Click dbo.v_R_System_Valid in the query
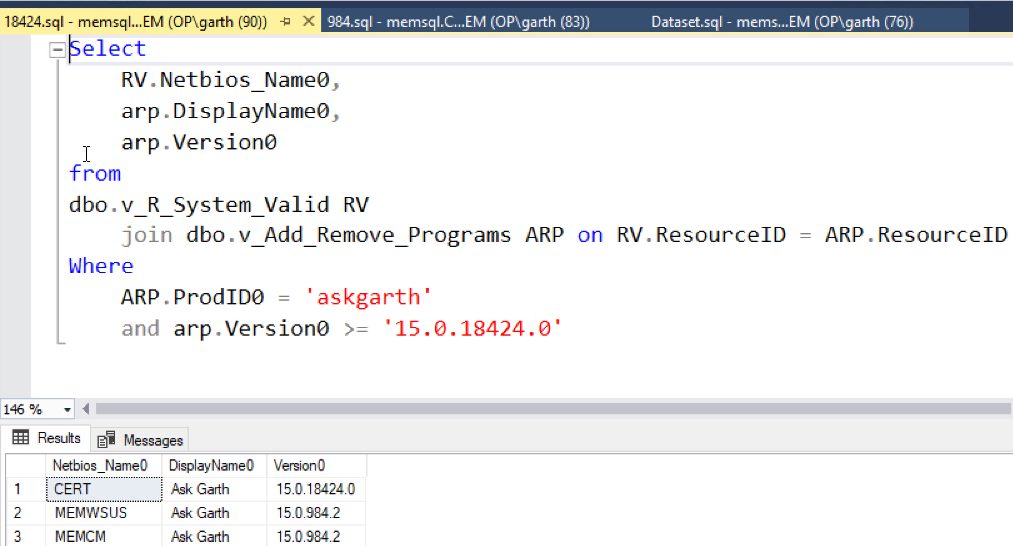The height and width of the screenshot is (546, 1013). click(199, 205)
